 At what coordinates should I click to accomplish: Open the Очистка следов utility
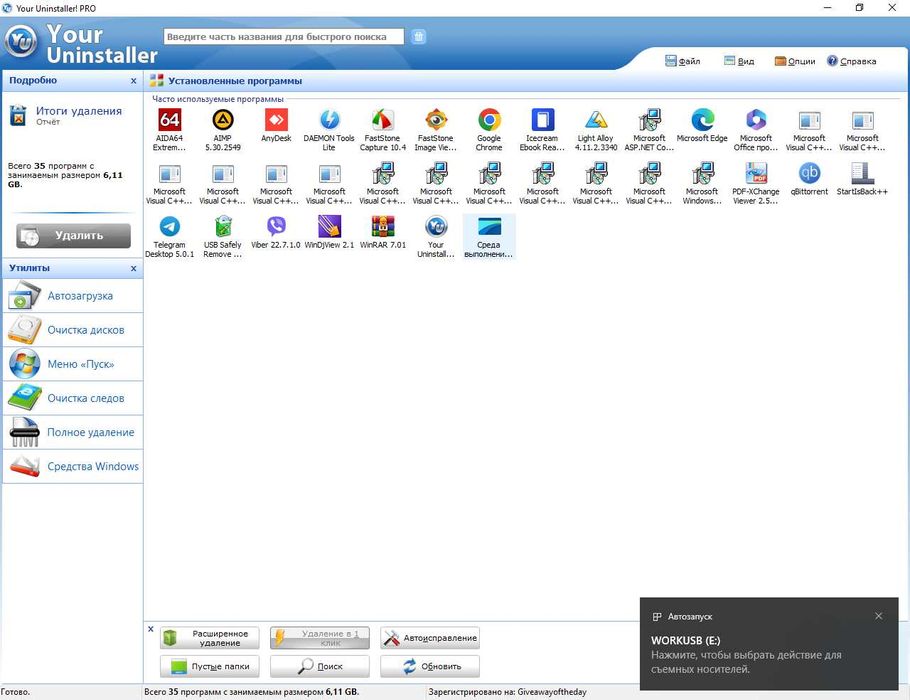coord(73,398)
